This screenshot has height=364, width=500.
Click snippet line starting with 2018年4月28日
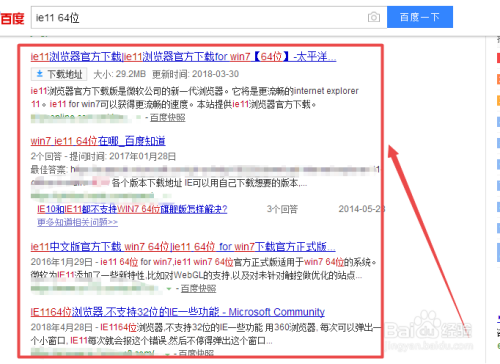coord(205,328)
